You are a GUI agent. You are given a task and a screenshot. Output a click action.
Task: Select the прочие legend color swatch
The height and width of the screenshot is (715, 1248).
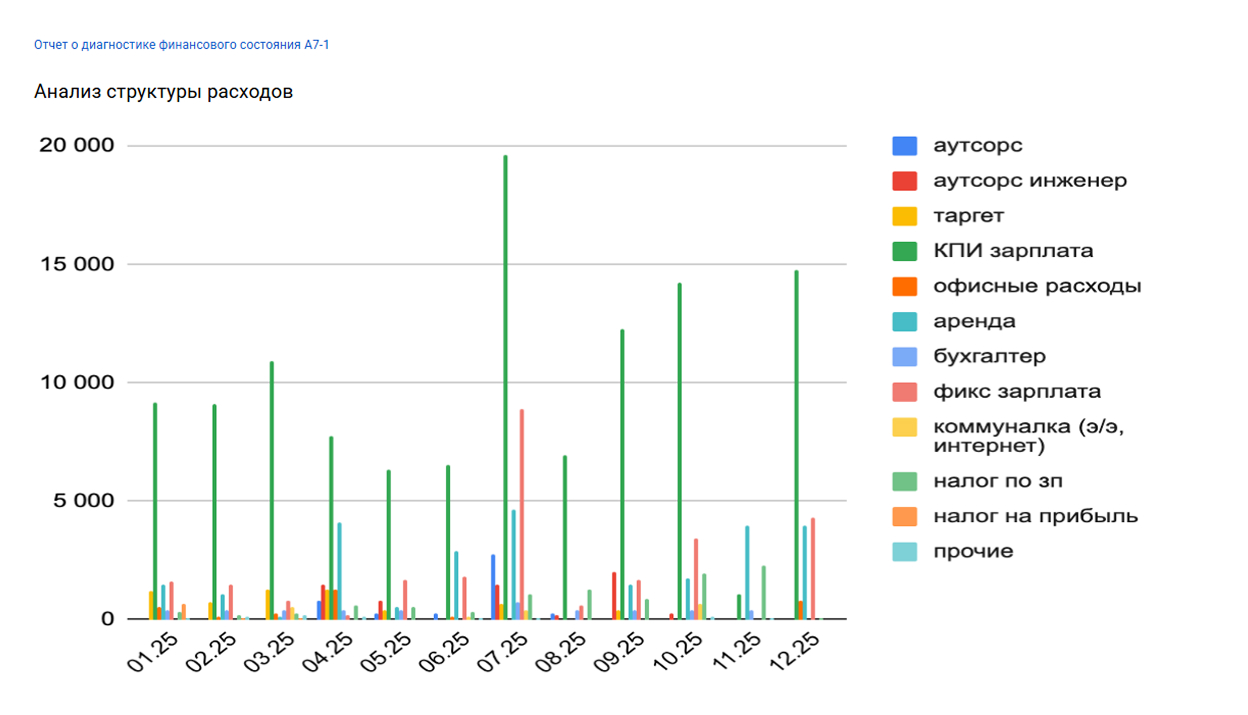pyautogui.click(x=905, y=551)
